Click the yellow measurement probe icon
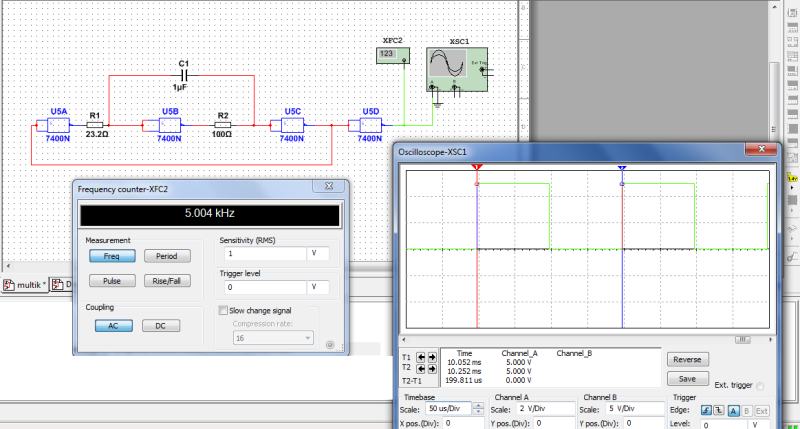 (x=792, y=178)
